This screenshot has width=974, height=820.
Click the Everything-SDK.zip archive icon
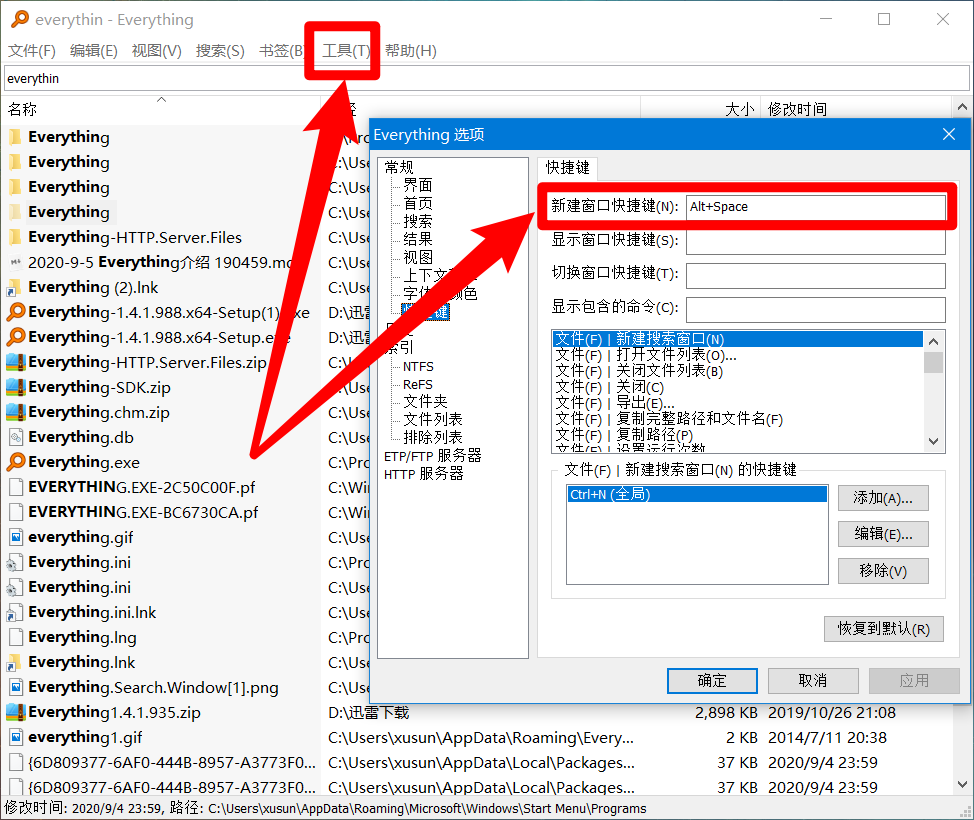pyautogui.click(x=16, y=387)
